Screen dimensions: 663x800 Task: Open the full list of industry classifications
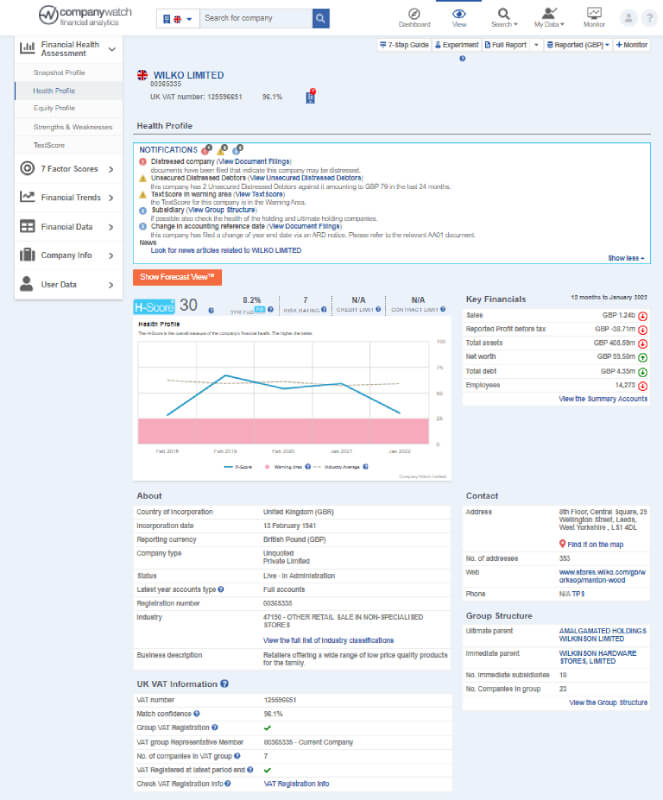point(328,640)
